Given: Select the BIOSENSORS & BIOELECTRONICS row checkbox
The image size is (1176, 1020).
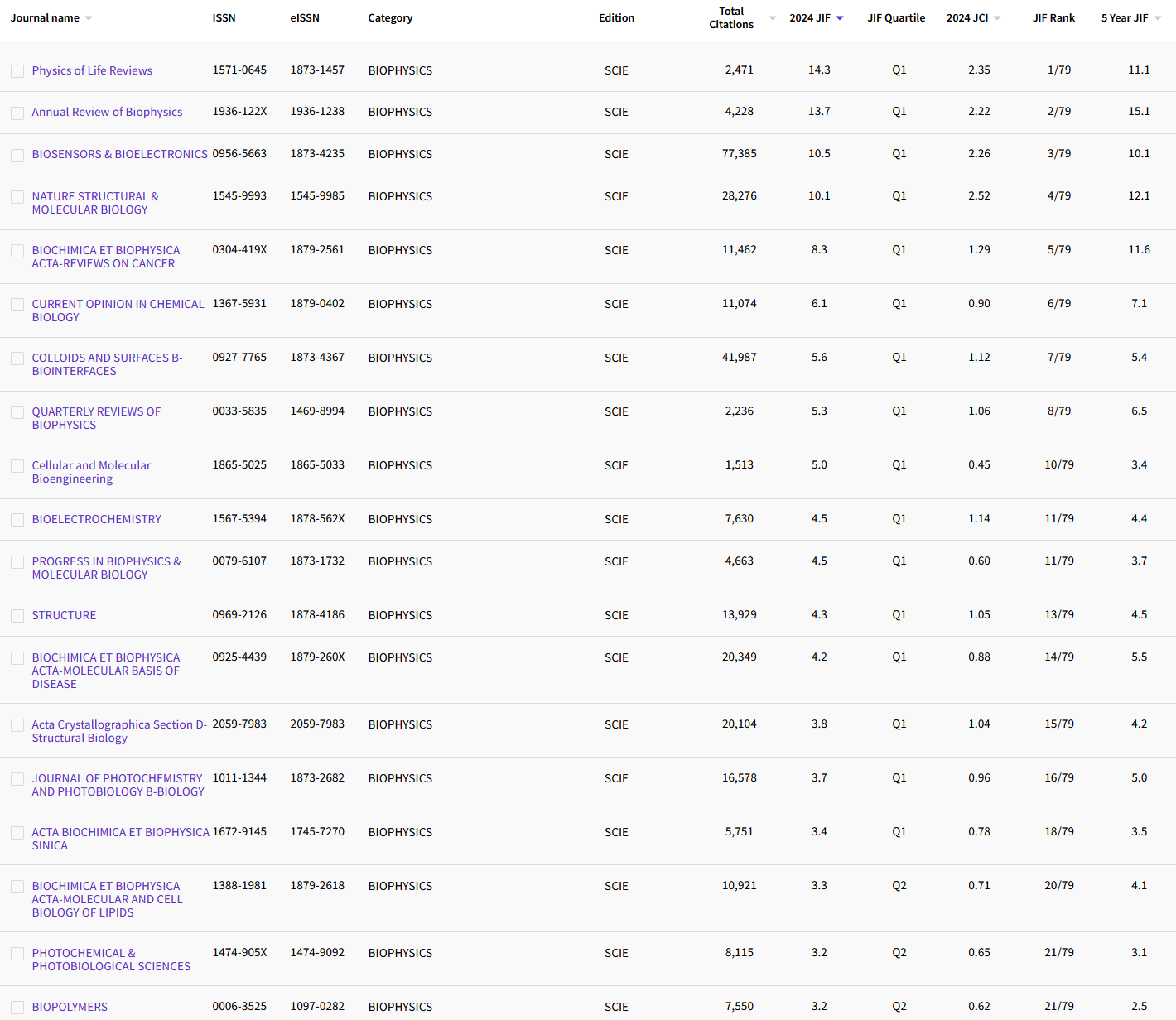Looking at the screenshot, I should click(17, 155).
